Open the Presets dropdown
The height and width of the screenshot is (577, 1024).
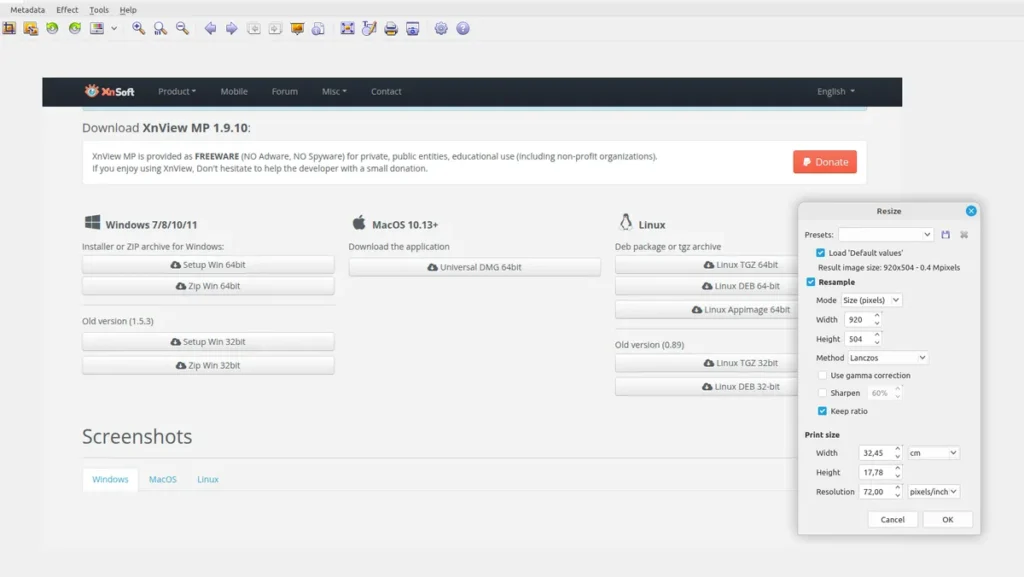886,234
